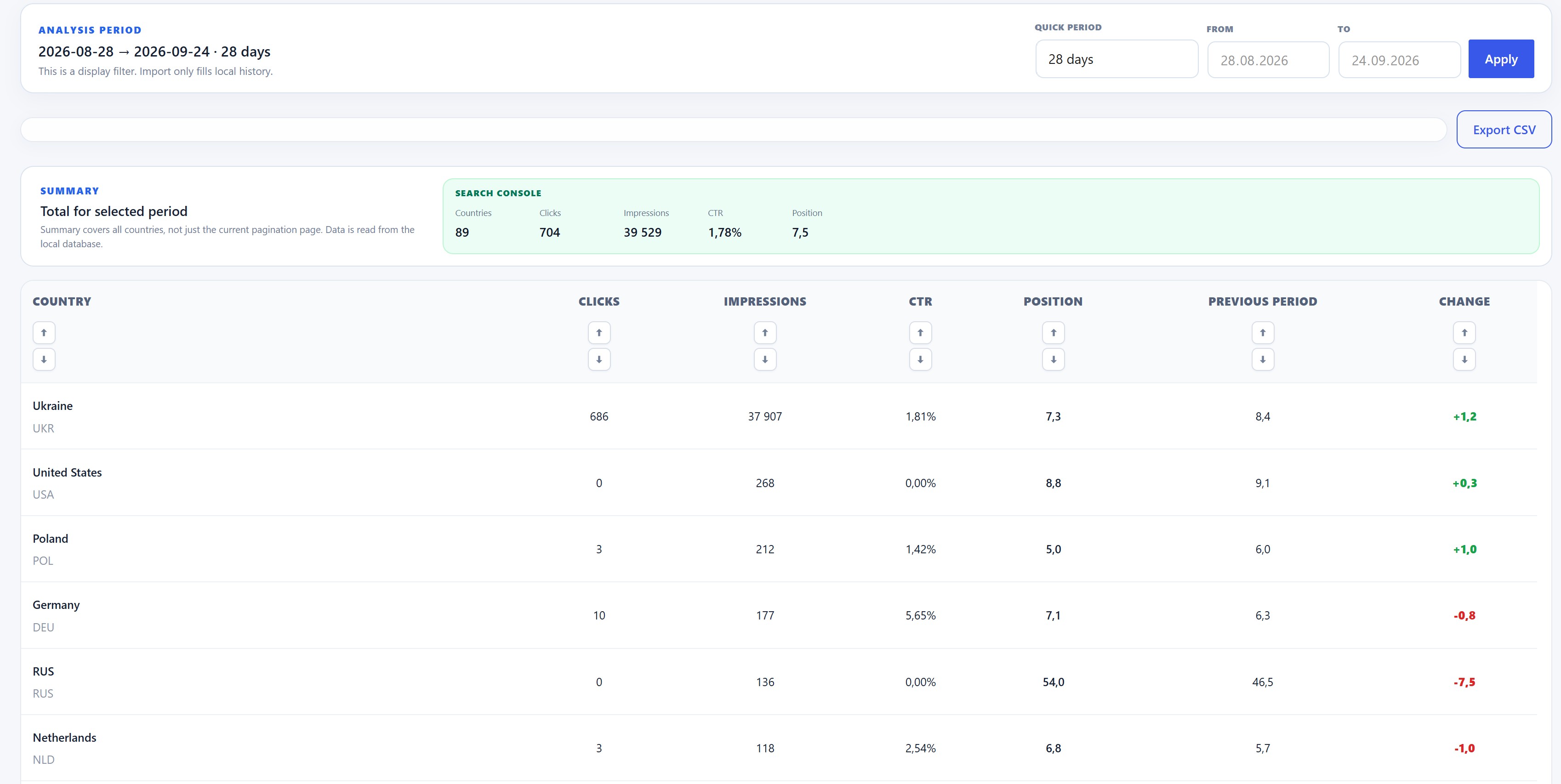Select the Netherlands row name
This screenshot has height=784, width=1561.
click(x=64, y=737)
